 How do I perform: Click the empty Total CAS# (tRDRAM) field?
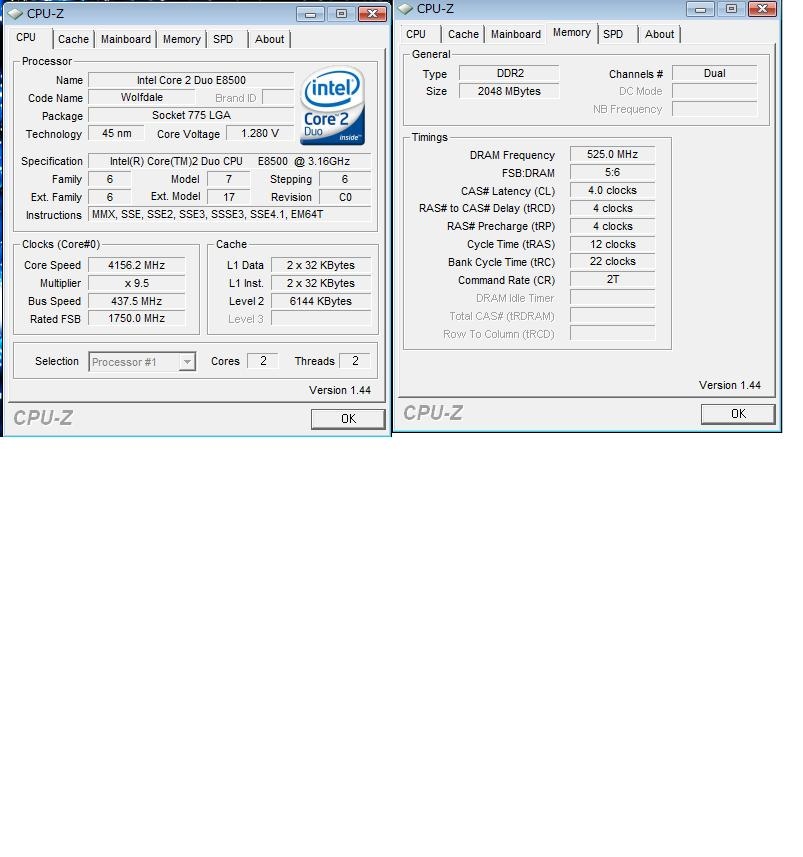612,316
